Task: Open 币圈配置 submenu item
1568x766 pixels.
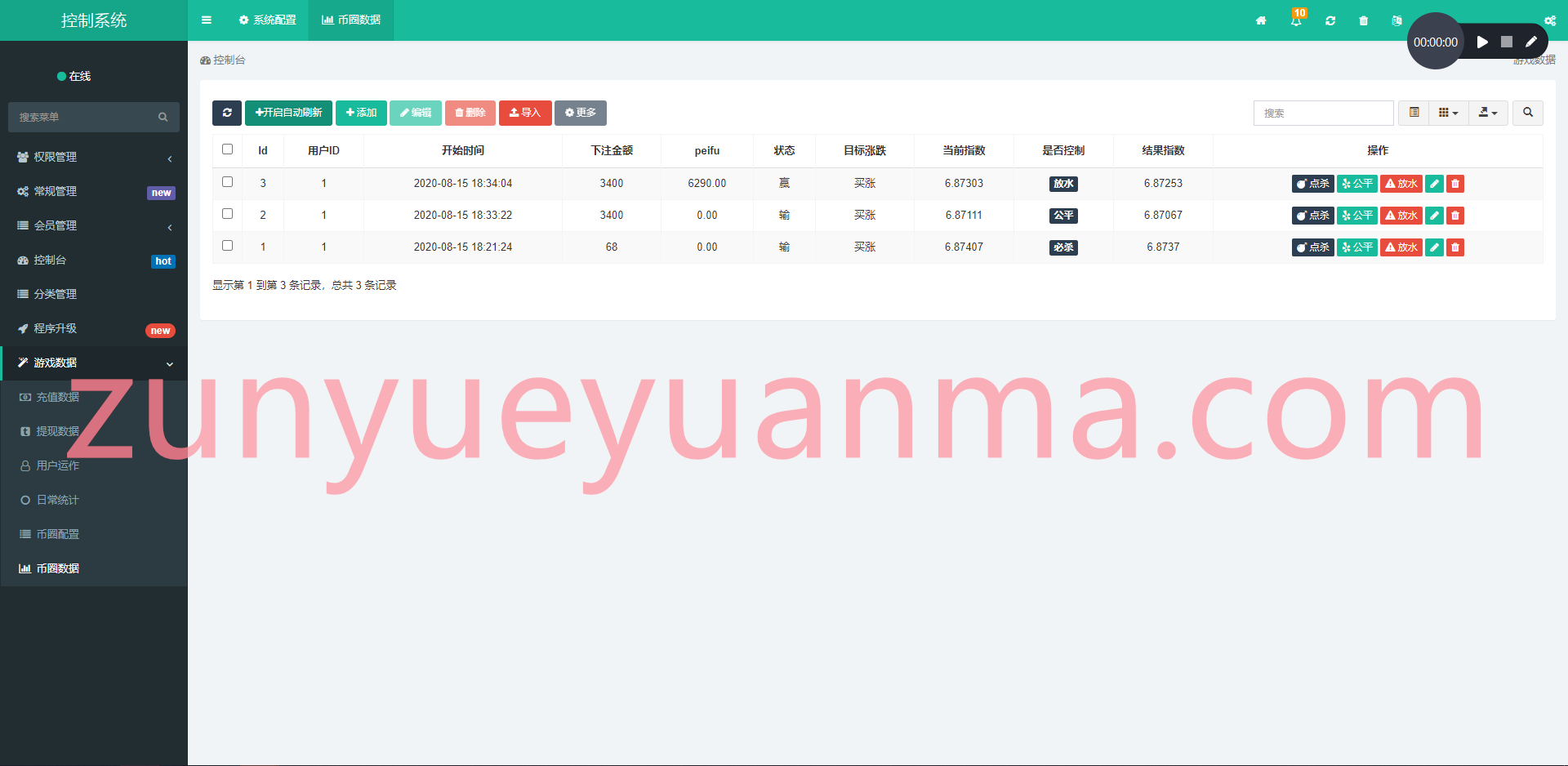Action: [94, 534]
